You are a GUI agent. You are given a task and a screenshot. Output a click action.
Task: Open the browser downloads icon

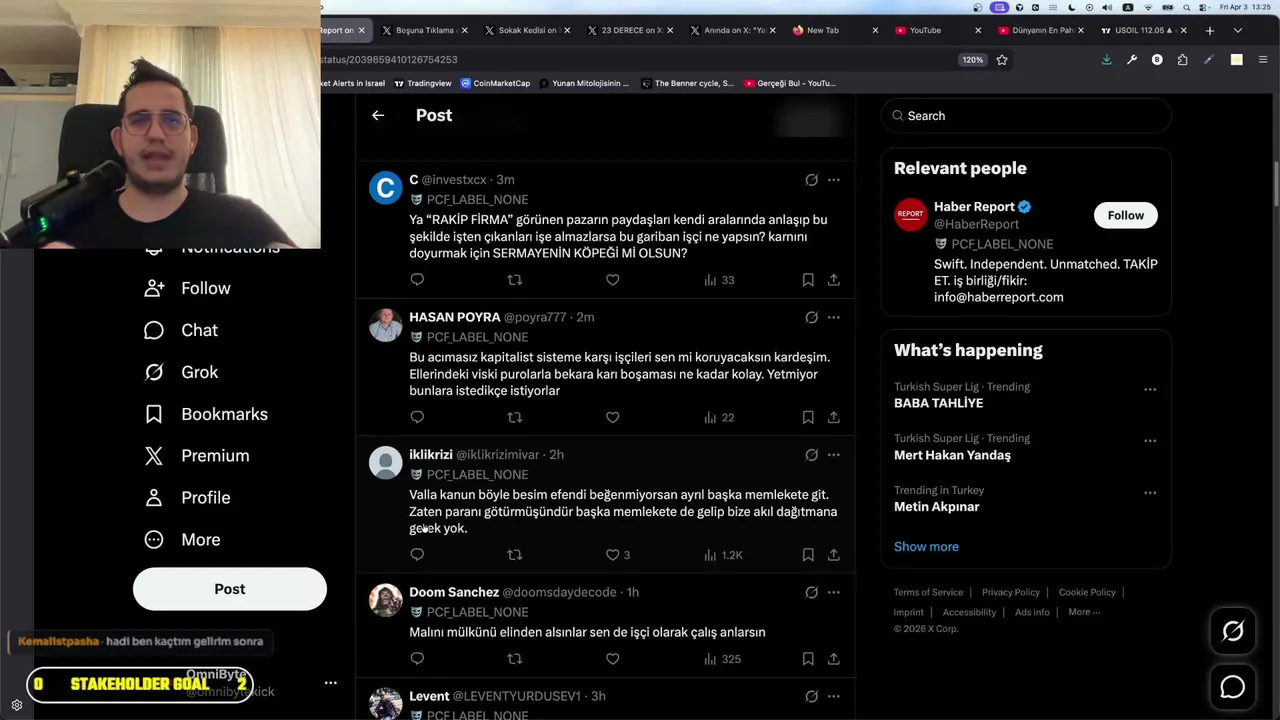click(1106, 60)
